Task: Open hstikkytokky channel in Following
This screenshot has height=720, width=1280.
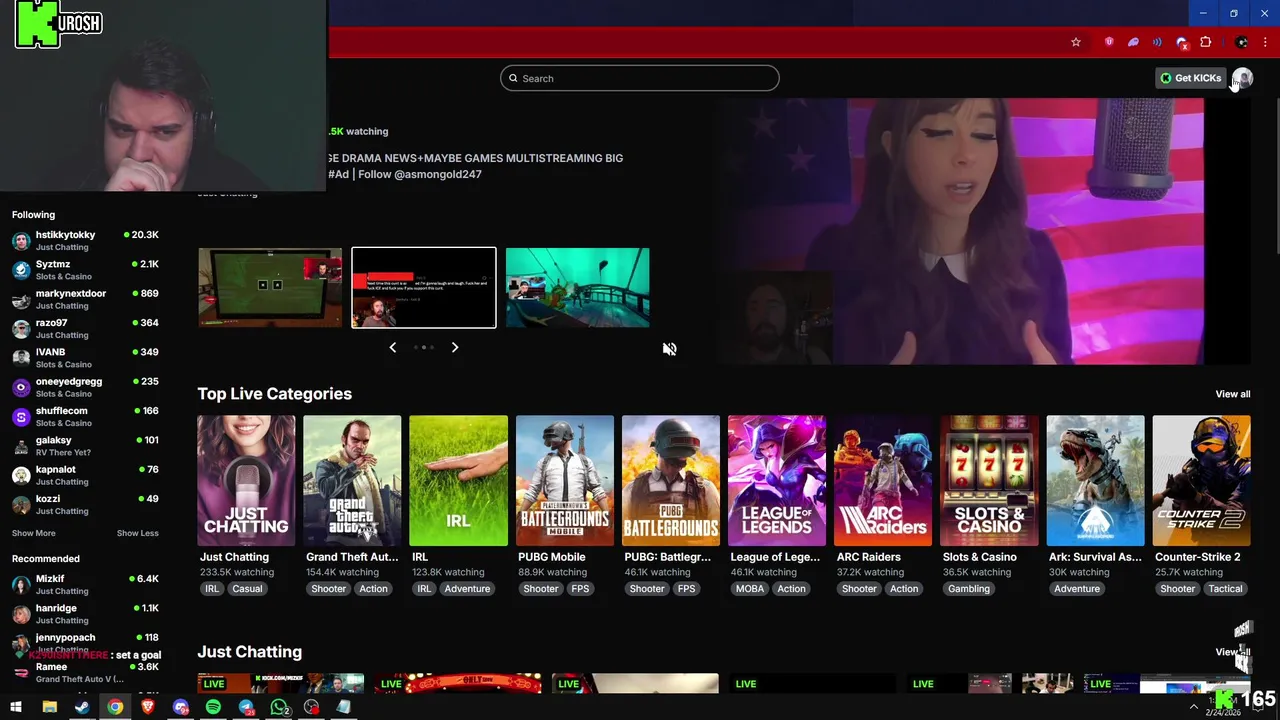Action: pos(85,240)
